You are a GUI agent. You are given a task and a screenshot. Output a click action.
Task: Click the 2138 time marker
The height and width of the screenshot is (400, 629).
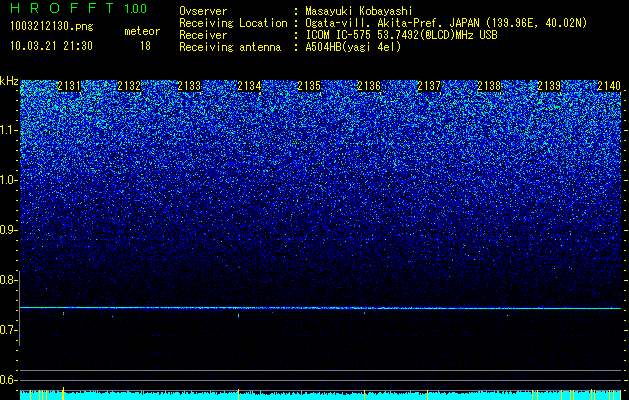489,86
